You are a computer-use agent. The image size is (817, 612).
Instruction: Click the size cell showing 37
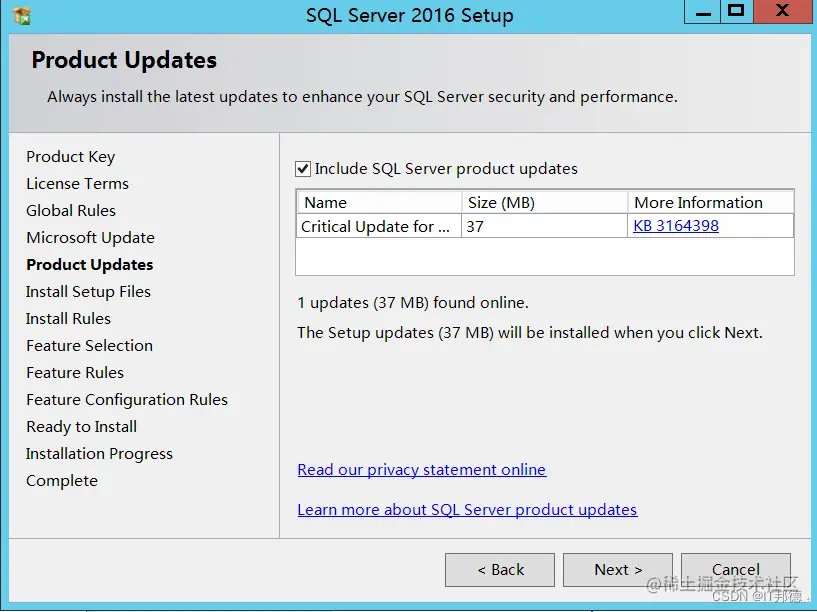coord(544,226)
